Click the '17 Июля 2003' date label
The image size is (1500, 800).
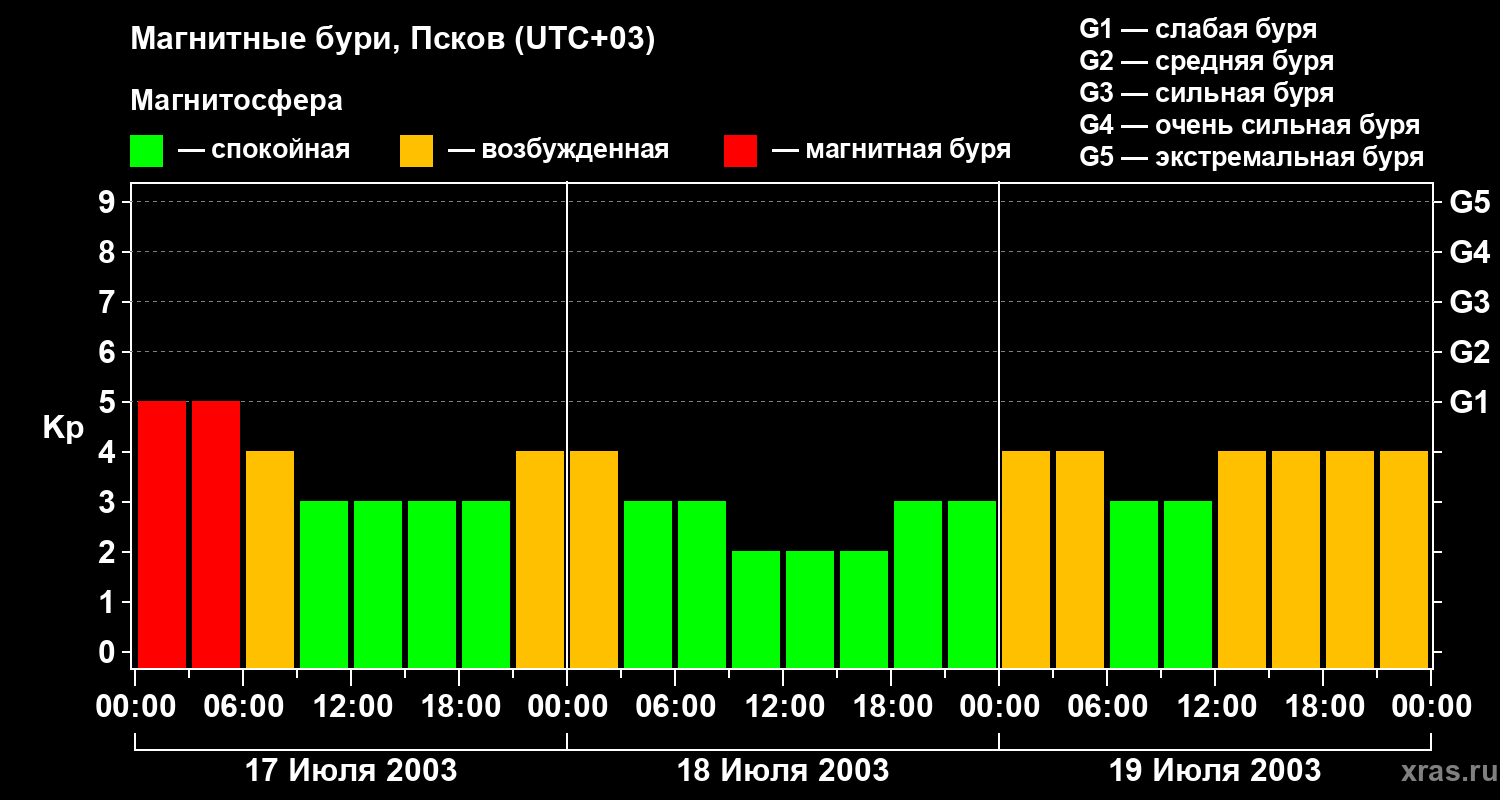point(351,771)
